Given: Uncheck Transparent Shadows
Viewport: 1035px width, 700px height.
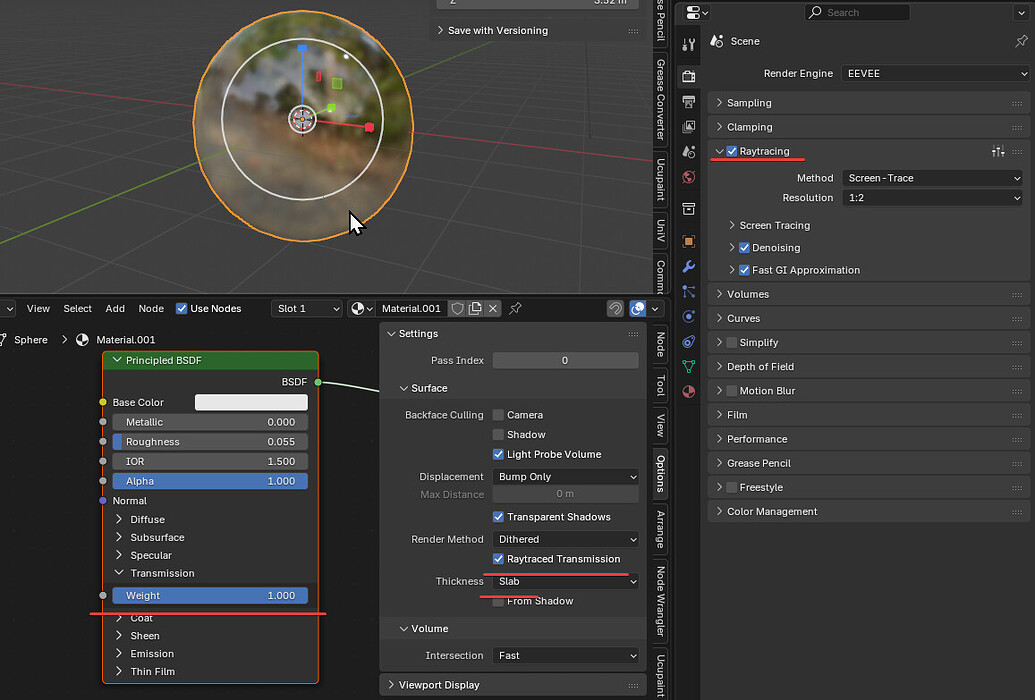Looking at the screenshot, I should click(498, 516).
